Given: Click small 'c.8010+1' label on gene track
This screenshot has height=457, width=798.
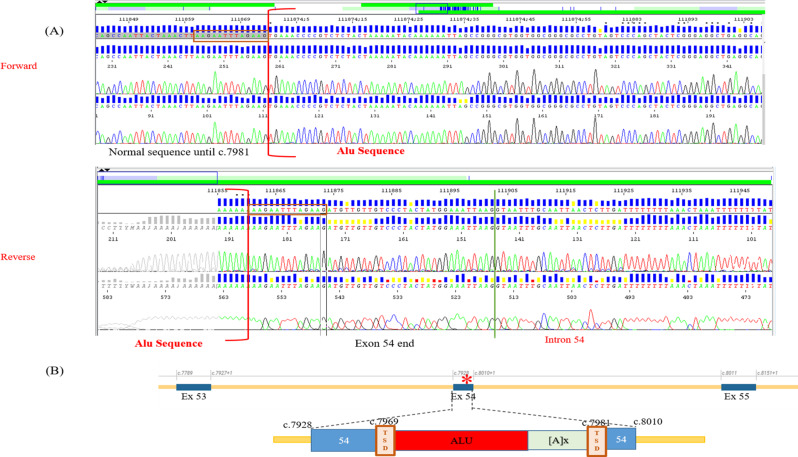Looking at the screenshot, I should 484,373.
